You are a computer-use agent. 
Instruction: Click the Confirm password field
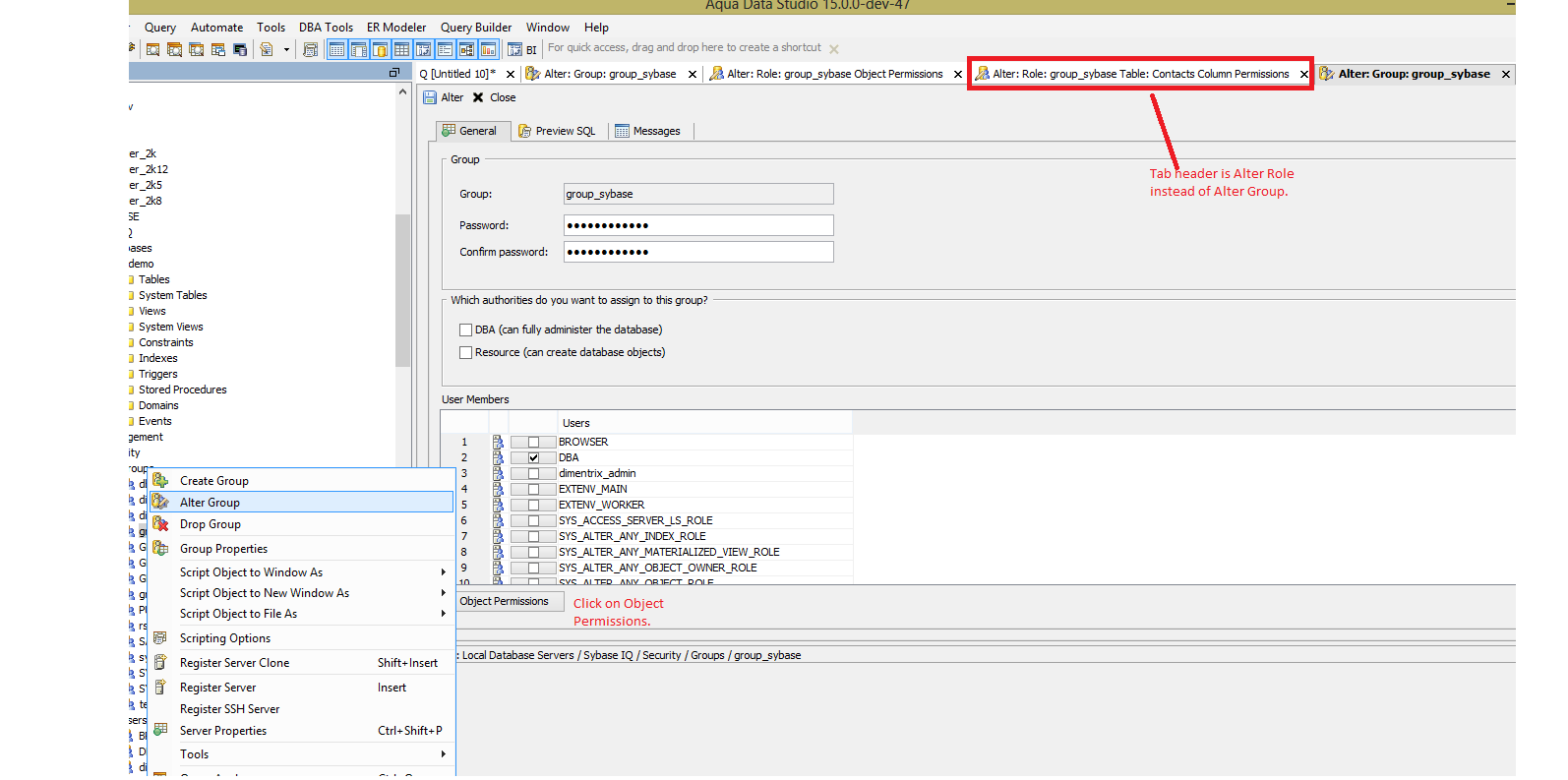pyautogui.click(x=698, y=252)
